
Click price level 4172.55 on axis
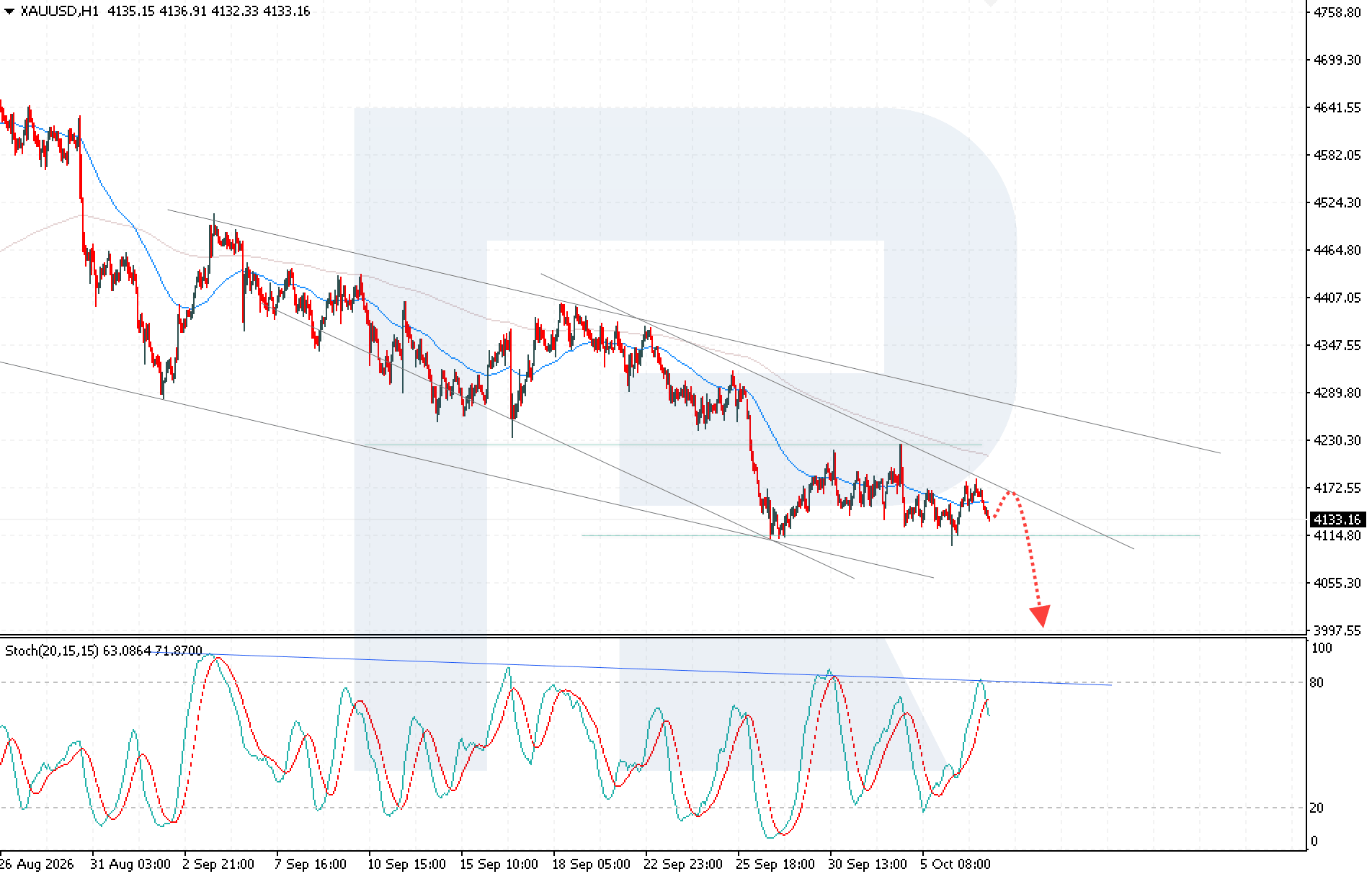(x=1337, y=488)
